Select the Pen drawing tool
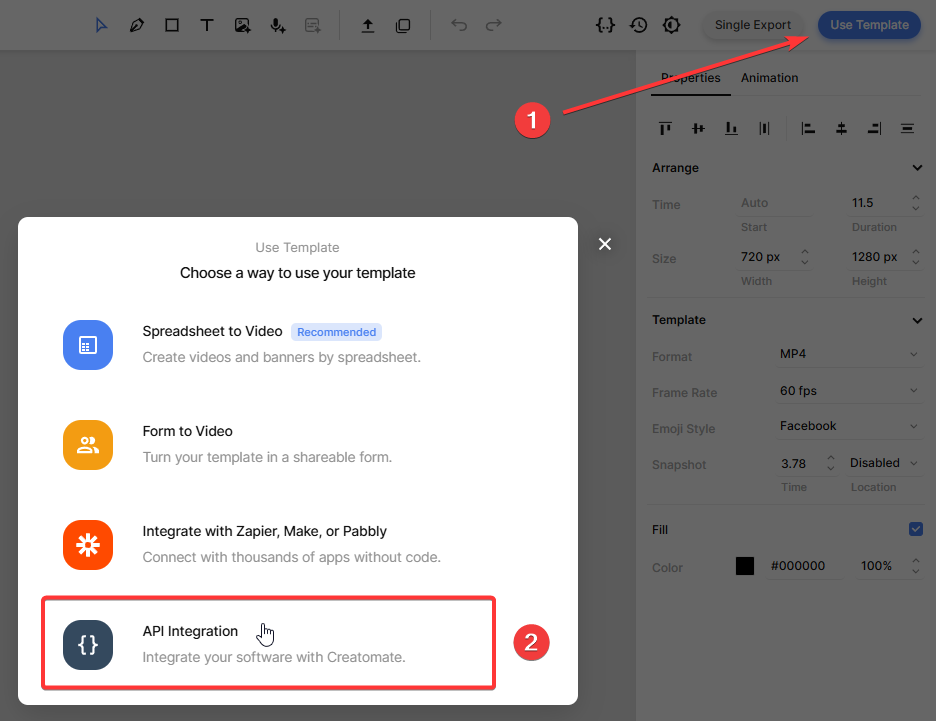 tap(137, 25)
